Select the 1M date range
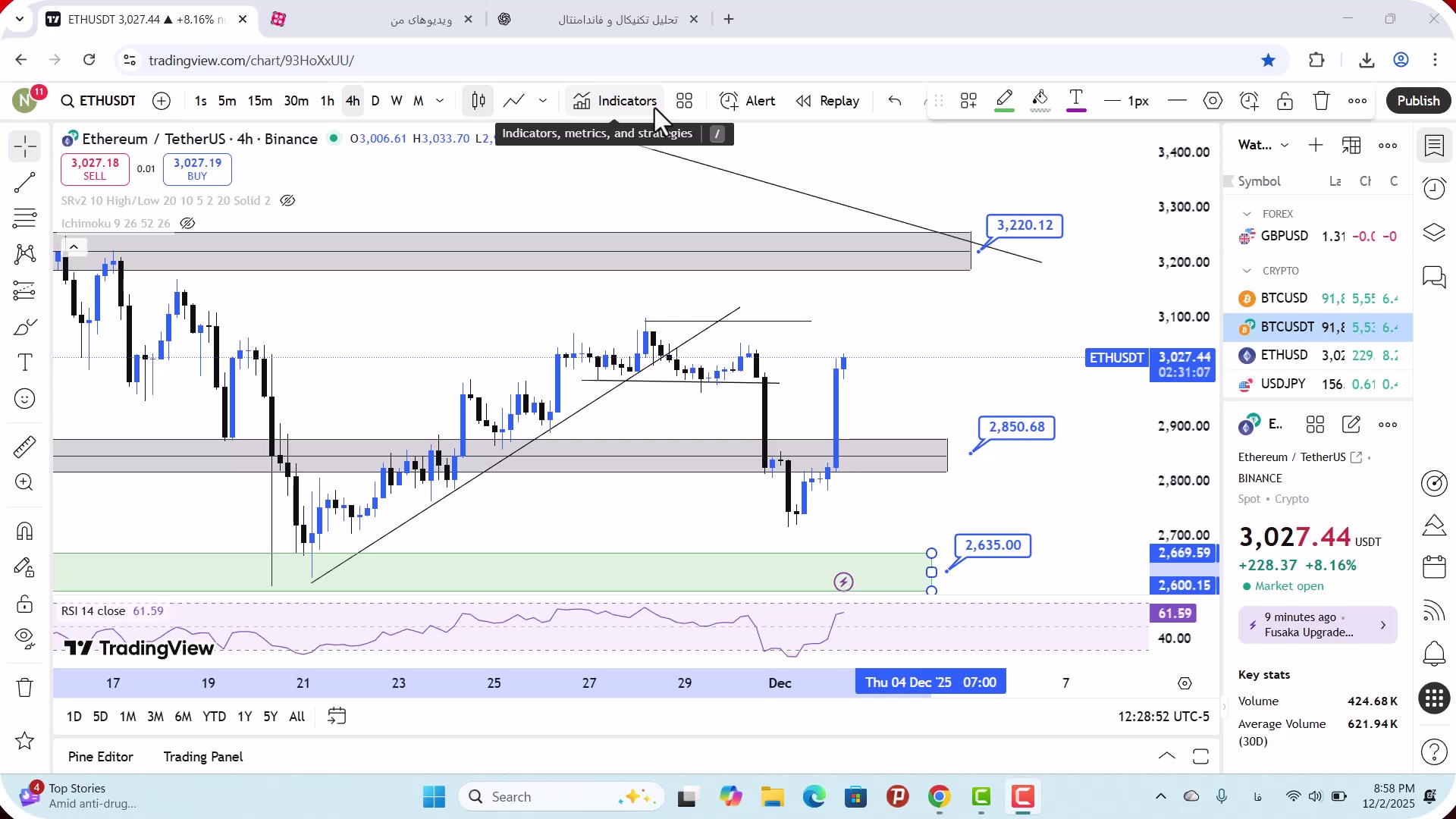The height and width of the screenshot is (819, 1456). (128, 717)
